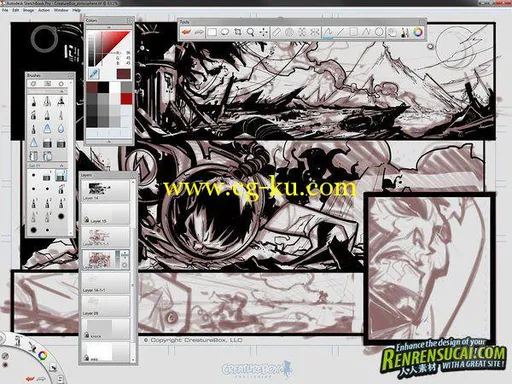Image resolution: width=512 pixels, height=384 pixels.
Task: Open the Color wheel in Tools toolbar
Action: pyautogui.click(x=418, y=32)
